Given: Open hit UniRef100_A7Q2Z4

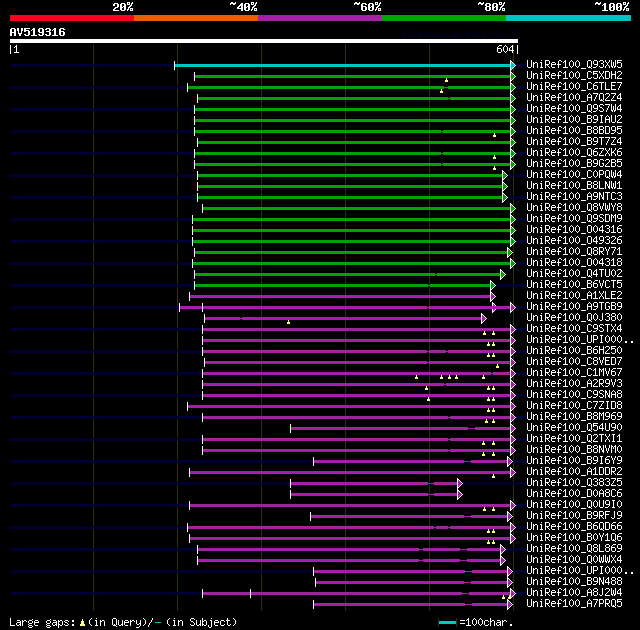Looking at the screenshot, I should [574, 98].
